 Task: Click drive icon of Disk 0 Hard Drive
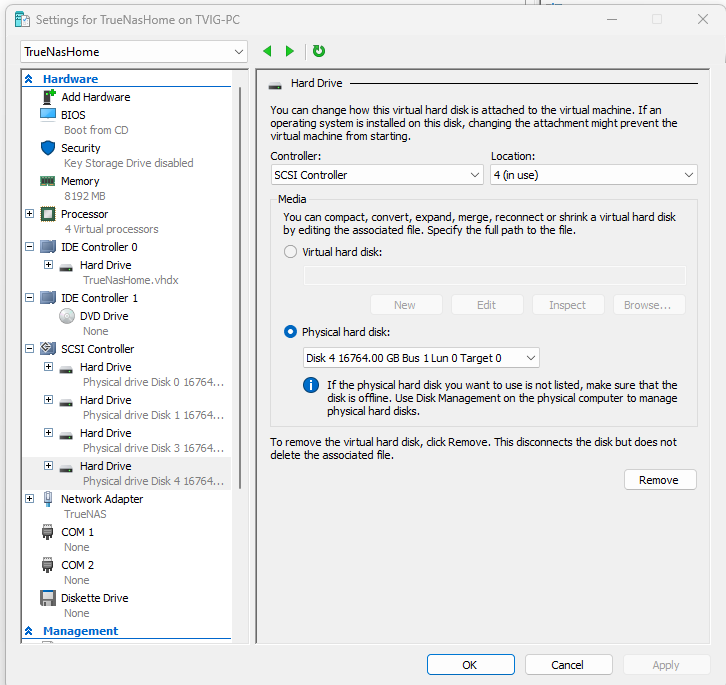tap(66, 370)
